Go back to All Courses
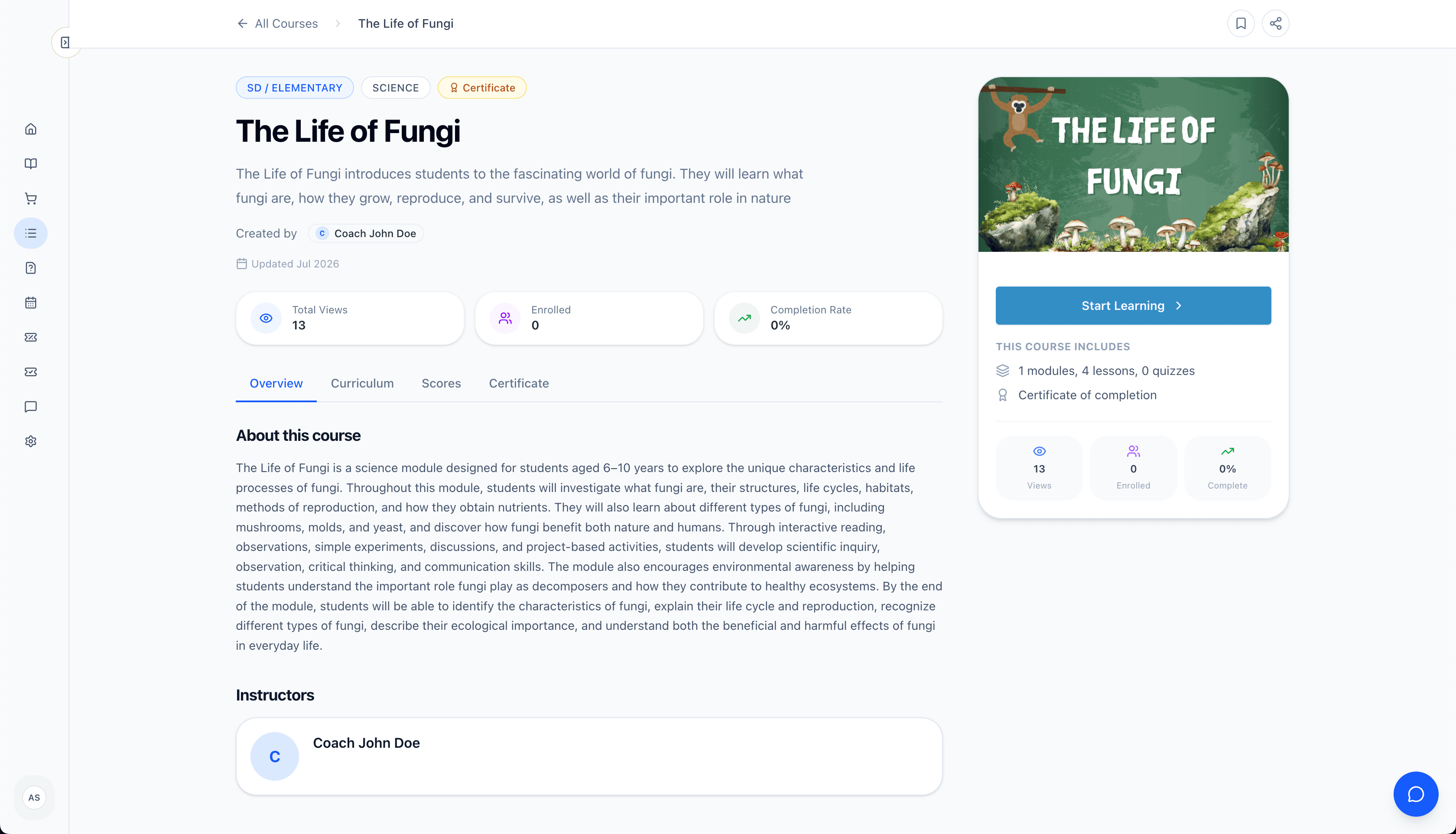1456x834 pixels. click(x=277, y=23)
